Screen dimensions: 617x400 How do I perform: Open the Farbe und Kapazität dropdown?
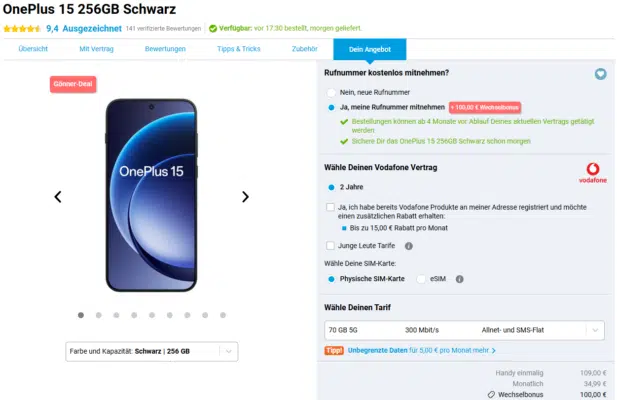(x=151, y=351)
